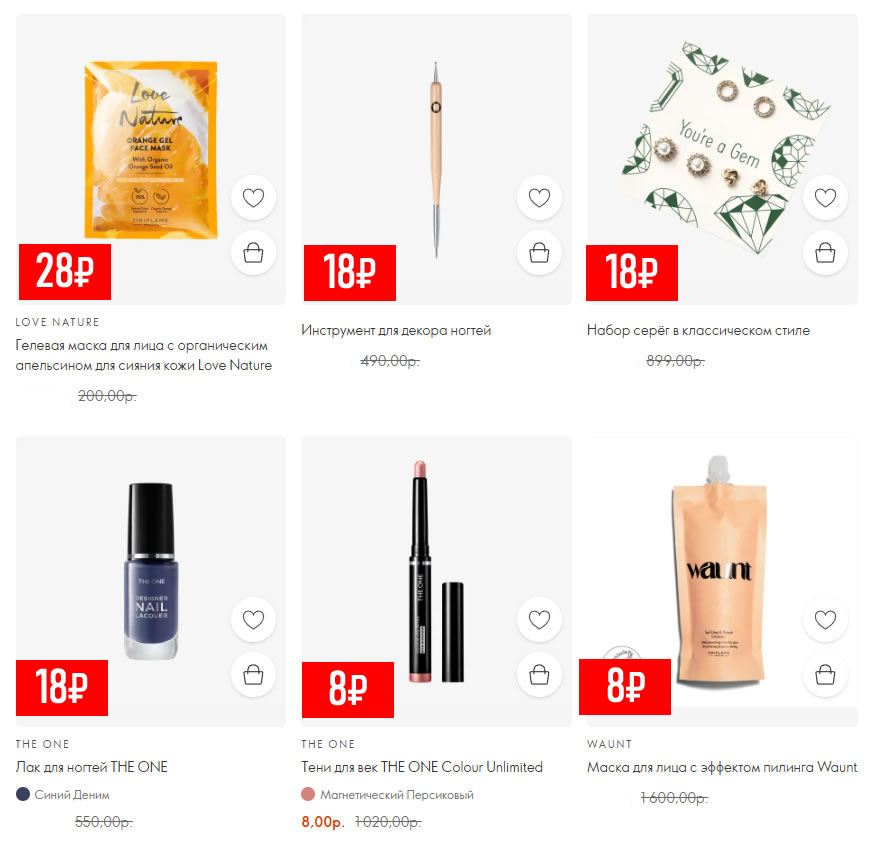Add orange gel face mask to wishlist
The image size is (873, 852).
tap(253, 198)
